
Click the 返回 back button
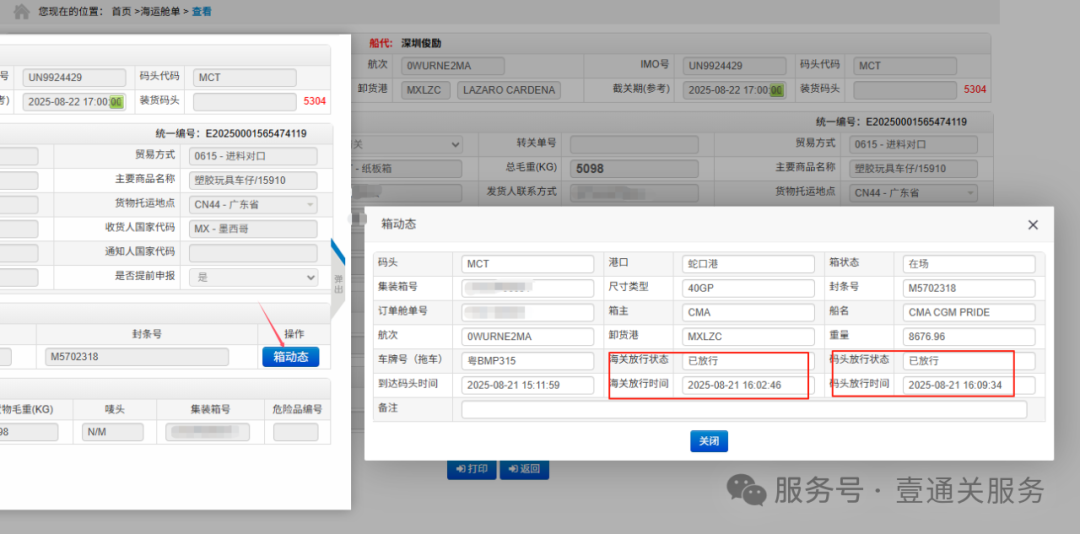524,468
